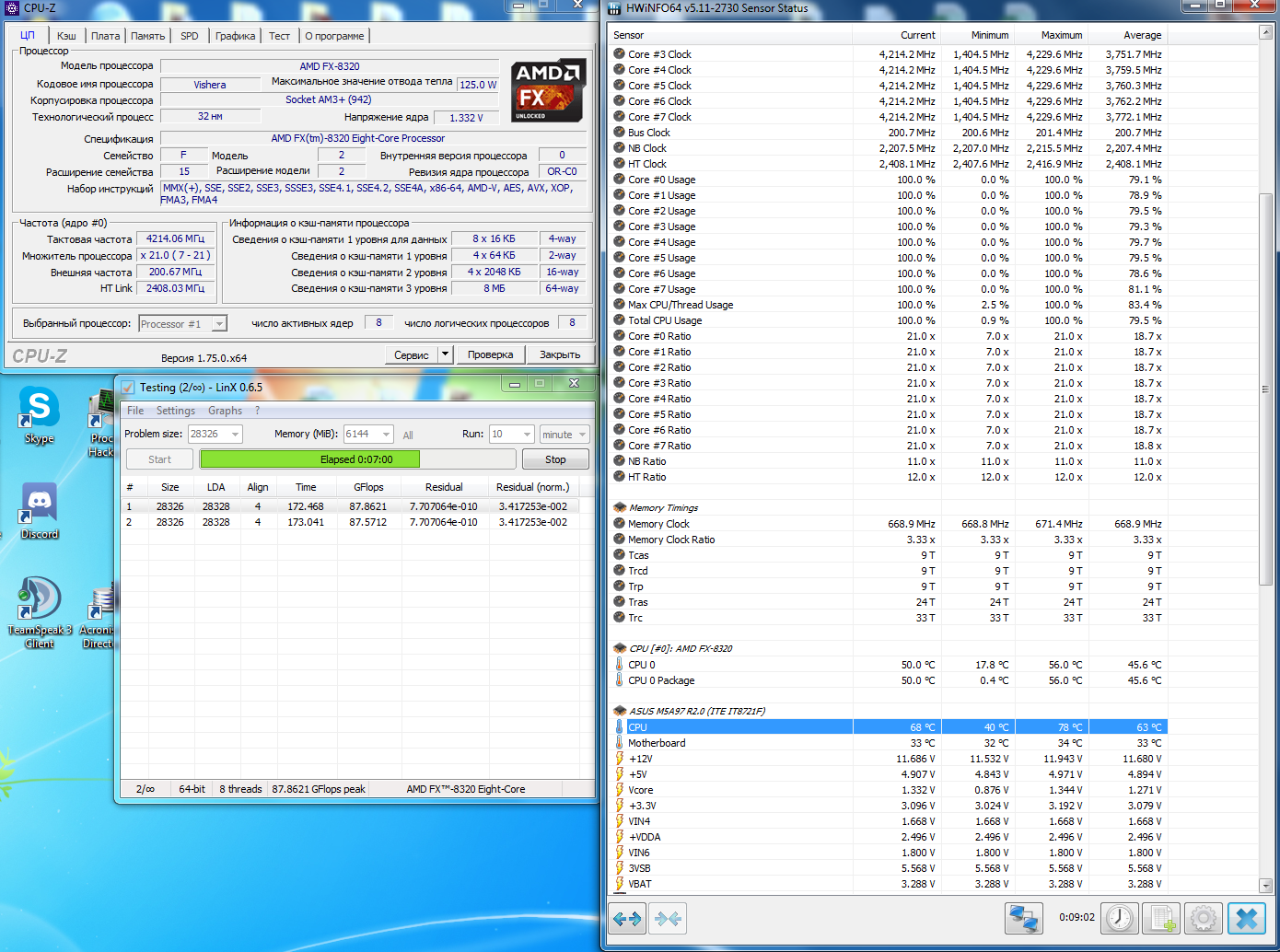1280x952 pixels.
Task: Click the Maximum column header in HWiNFO
Action: (1051, 35)
